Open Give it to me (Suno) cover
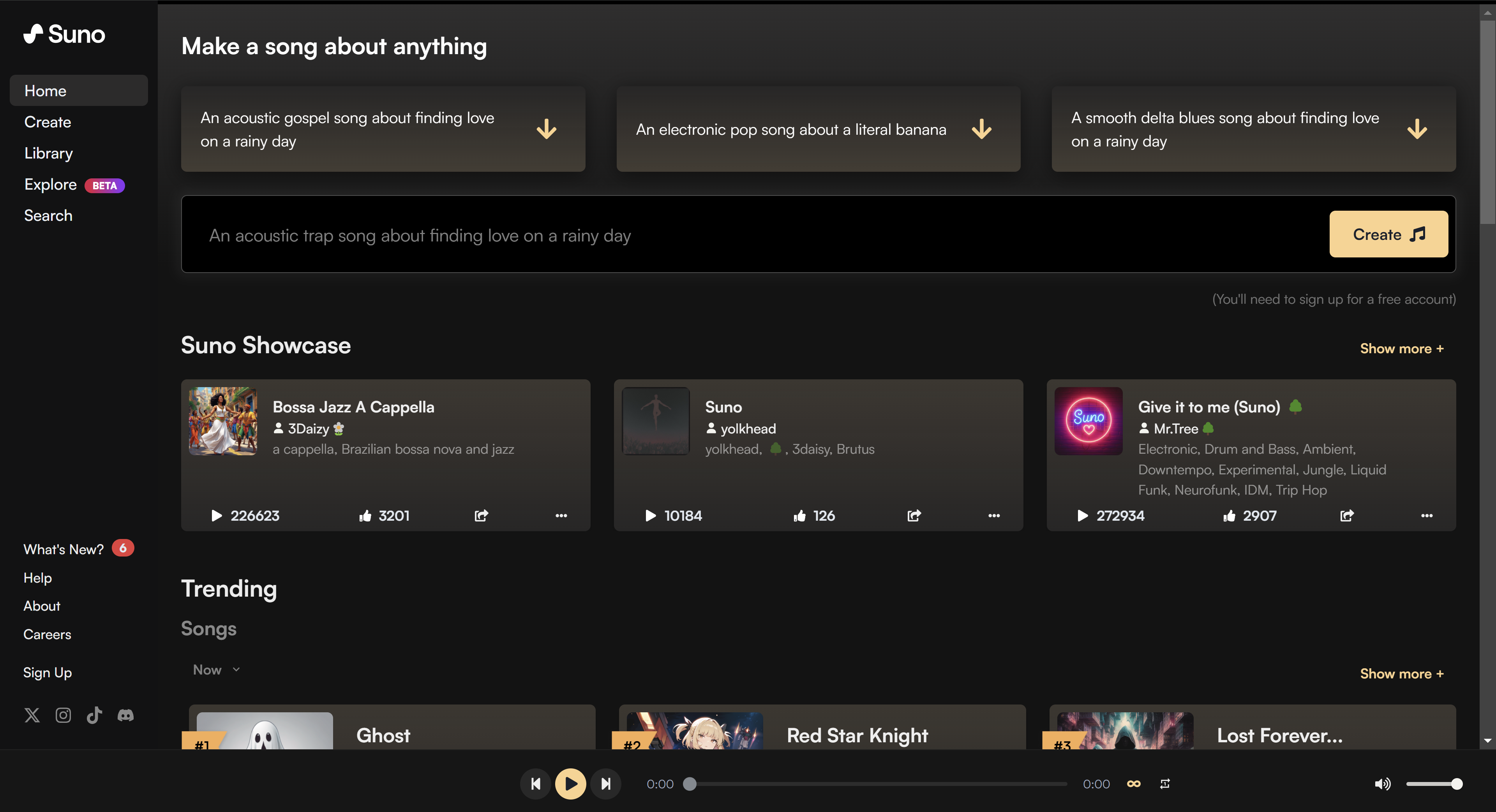The width and height of the screenshot is (1496, 812). [1088, 421]
